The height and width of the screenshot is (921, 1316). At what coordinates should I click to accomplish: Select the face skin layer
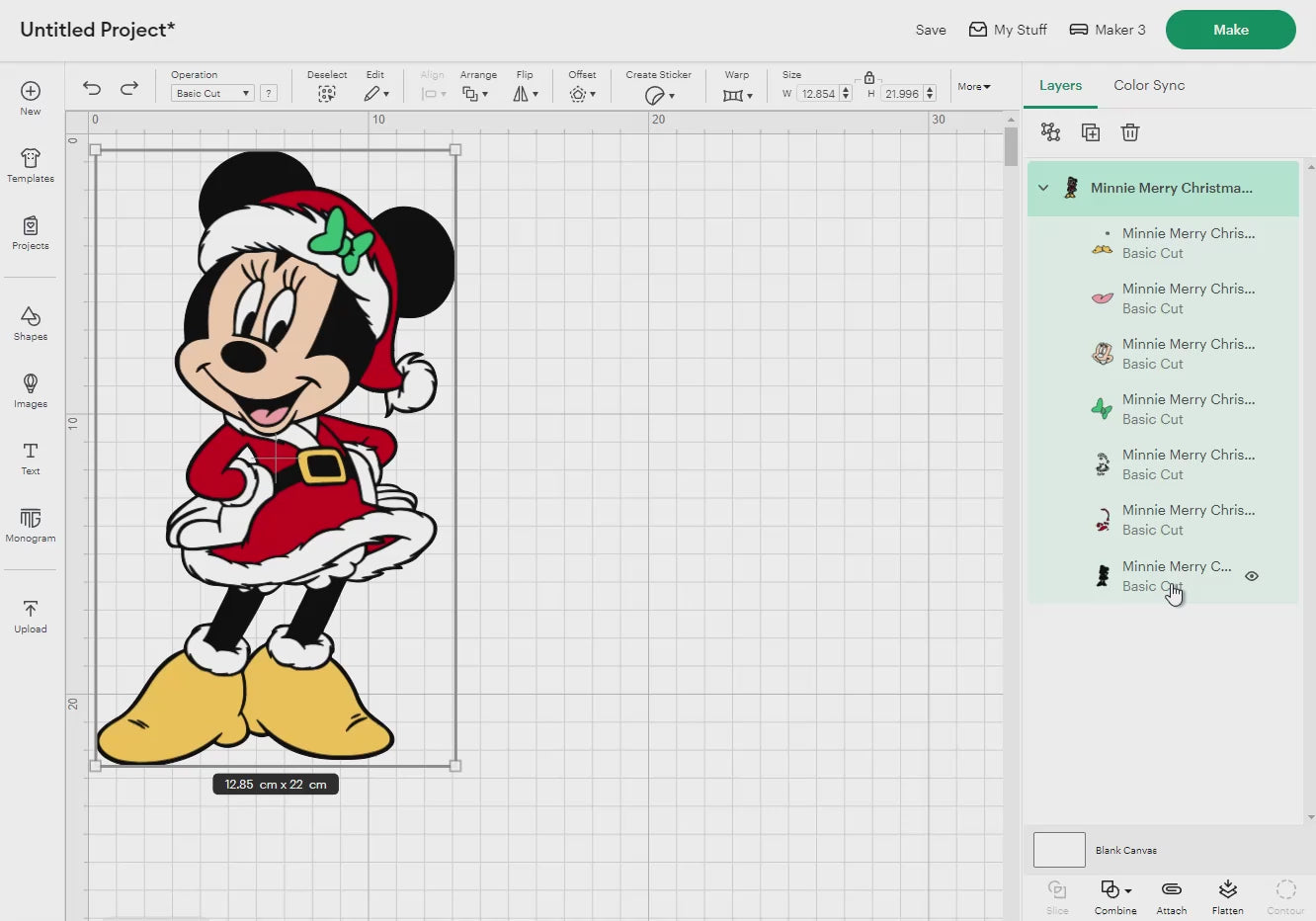(x=1163, y=354)
